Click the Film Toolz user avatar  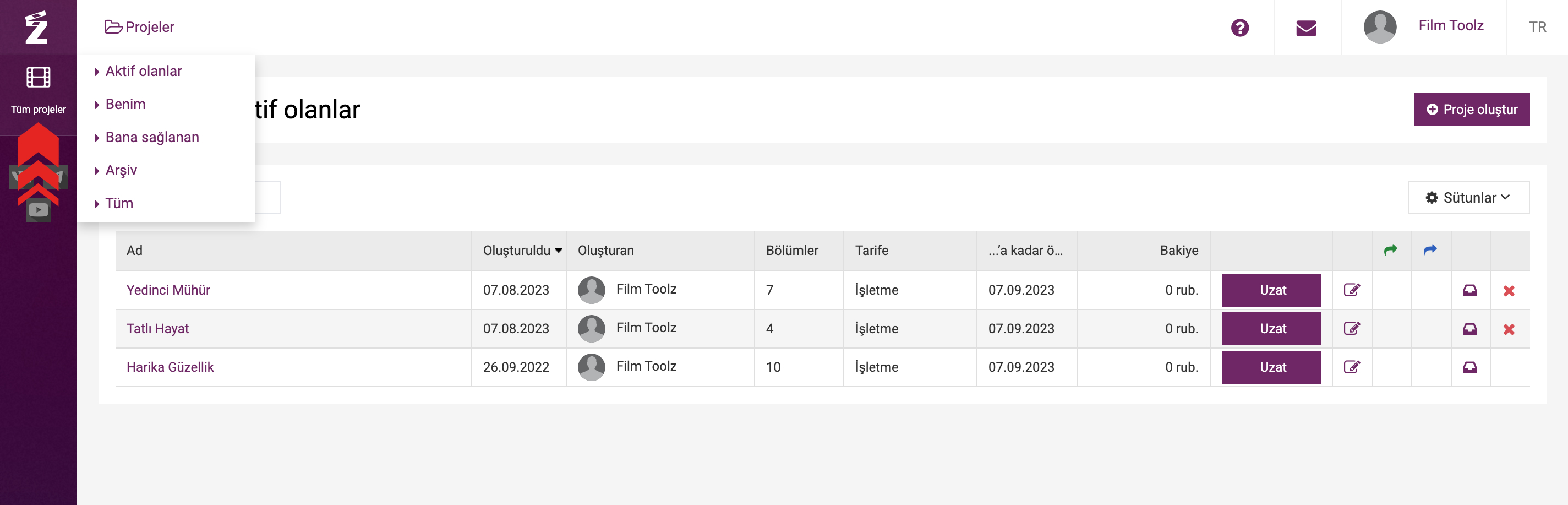coord(1379,27)
